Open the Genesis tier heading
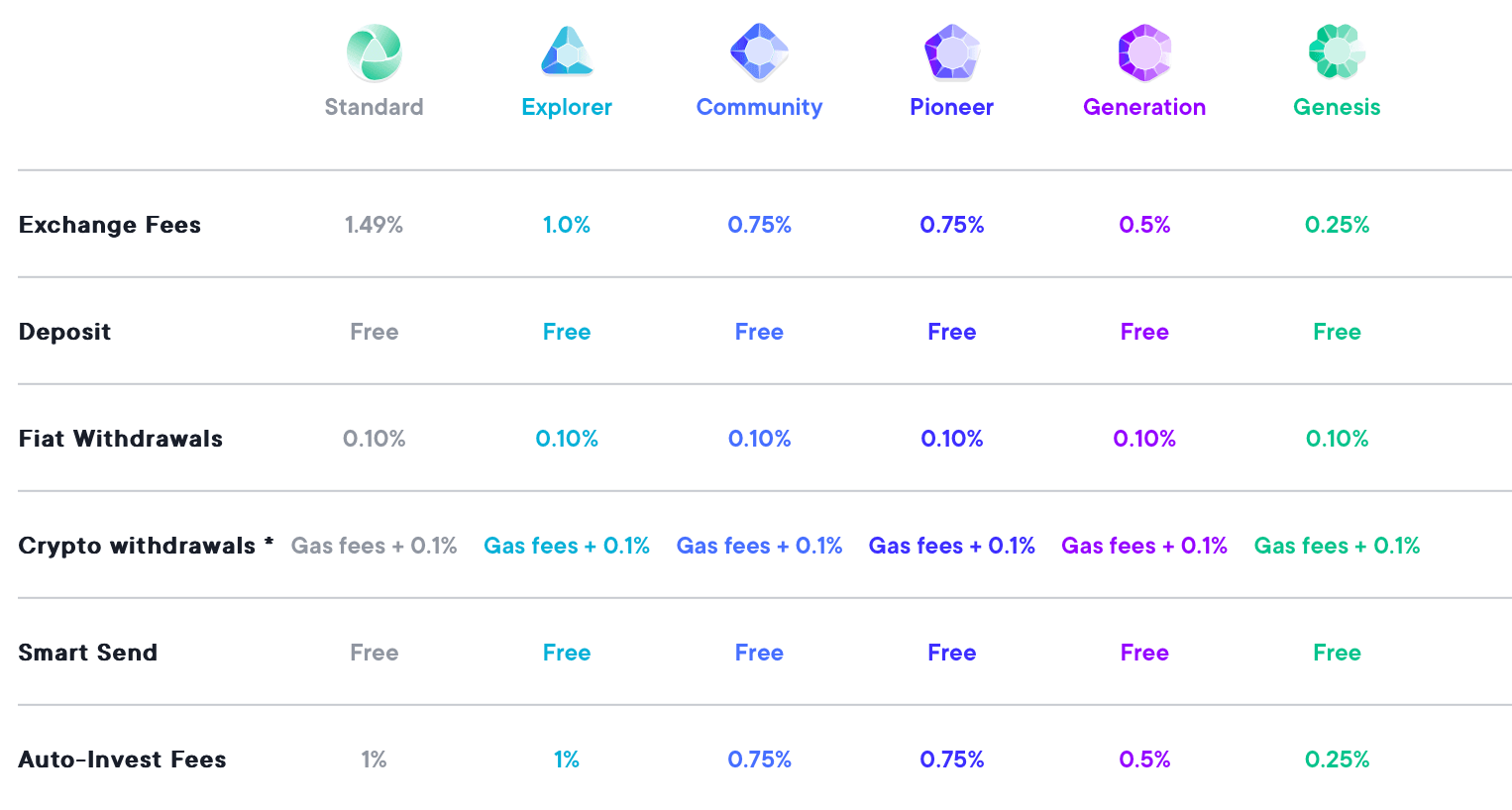This screenshot has height=810, width=1512. [x=1337, y=107]
